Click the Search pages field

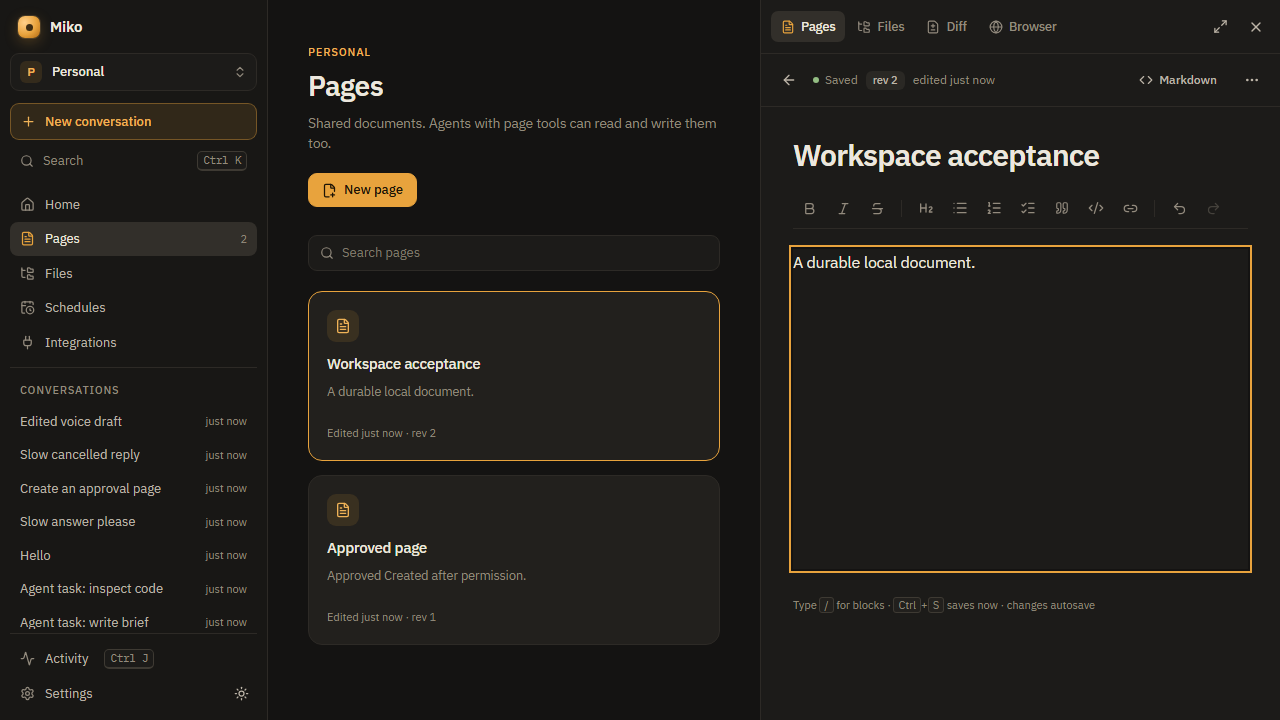[x=514, y=253]
